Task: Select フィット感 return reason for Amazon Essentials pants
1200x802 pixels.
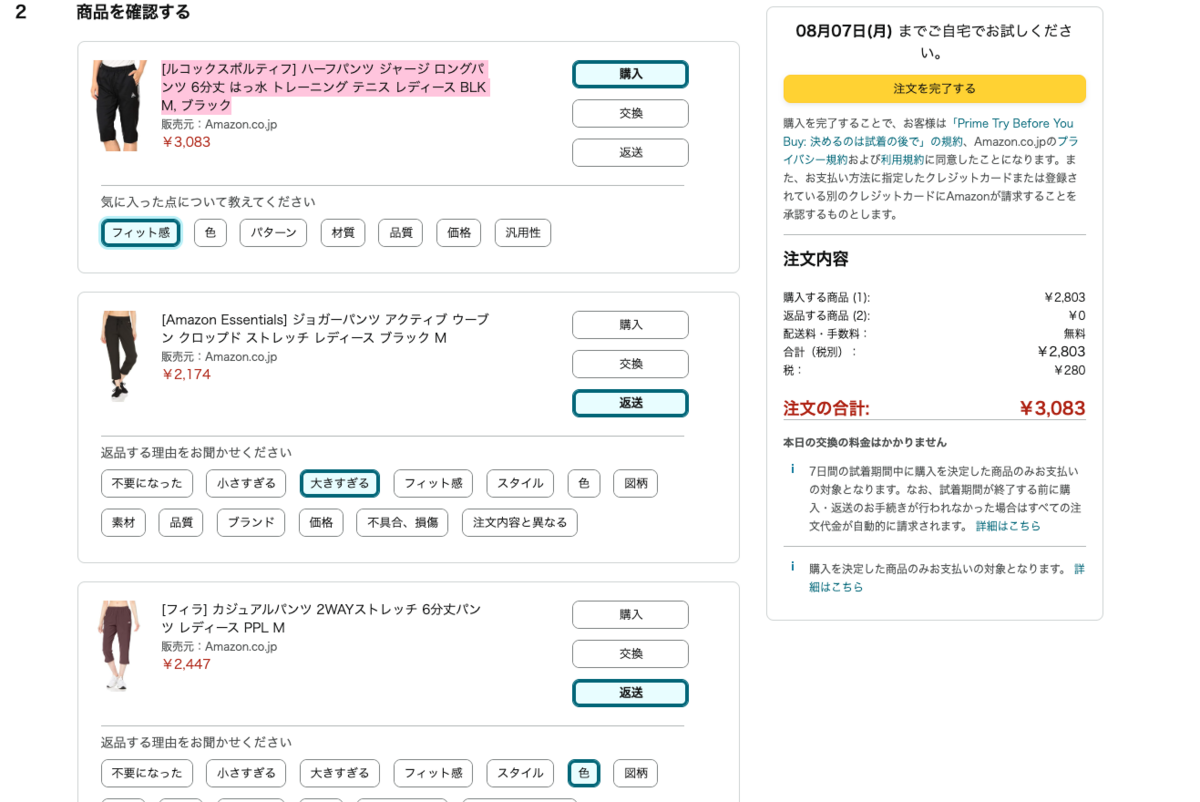Action: click(x=433, y=484)
